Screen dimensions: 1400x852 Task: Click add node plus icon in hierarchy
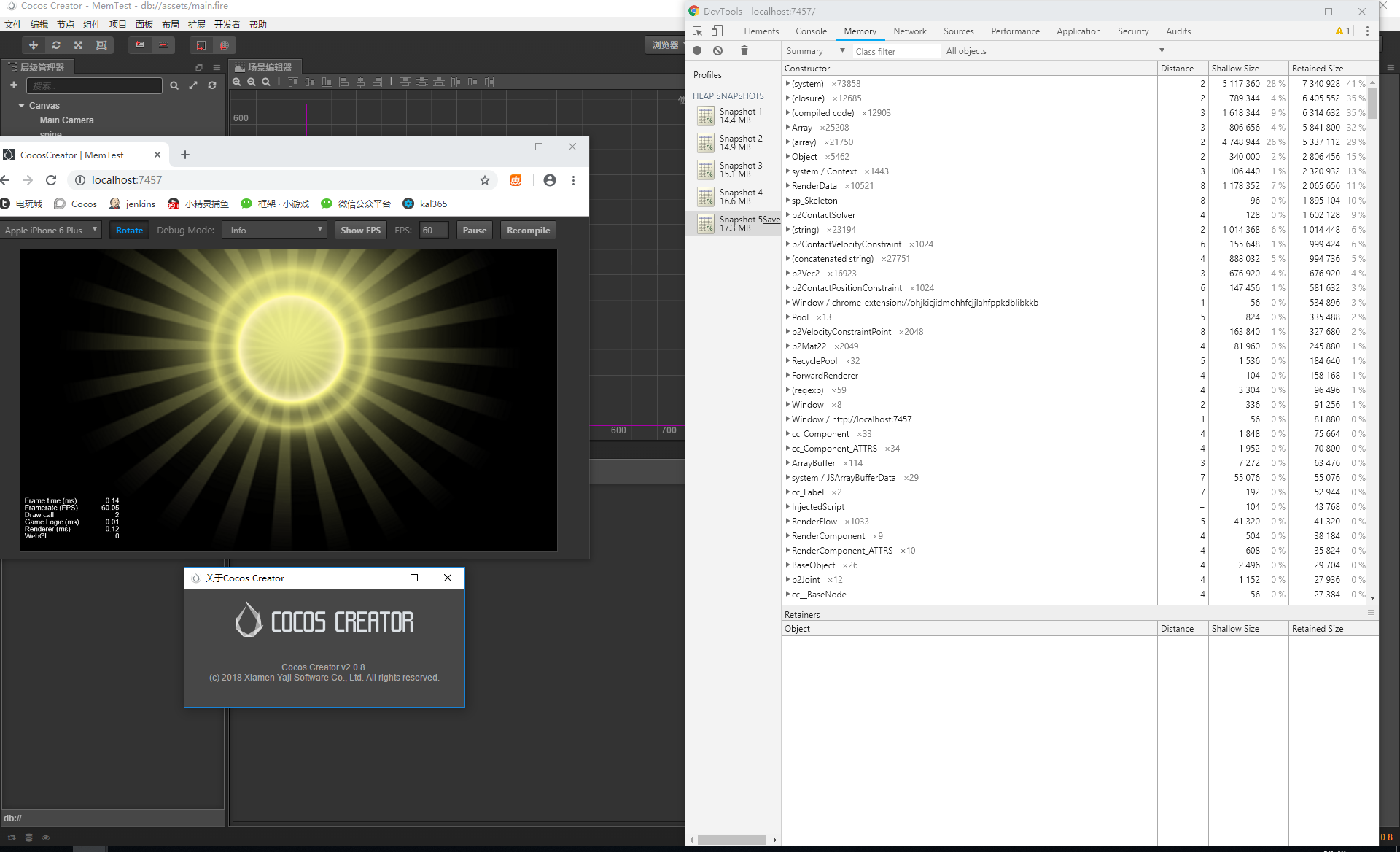click(13, 85)
